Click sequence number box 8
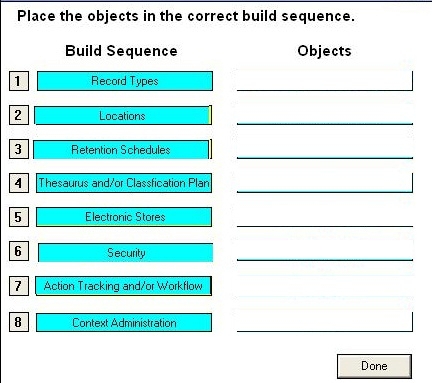Image resolution: width=432 pixels, height=383 pixels. [19, 322]
